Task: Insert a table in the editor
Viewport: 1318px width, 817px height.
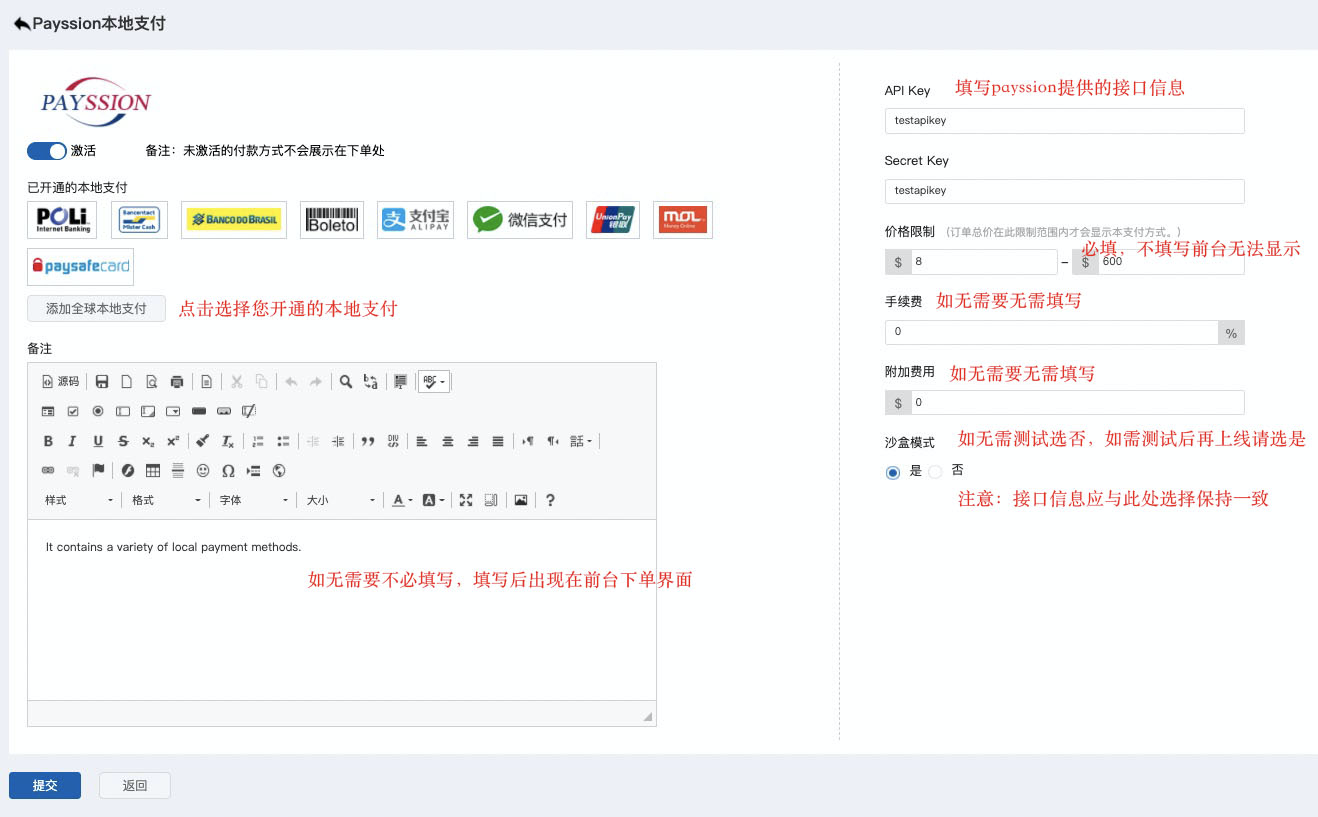Action: click(x=153, y=470)
